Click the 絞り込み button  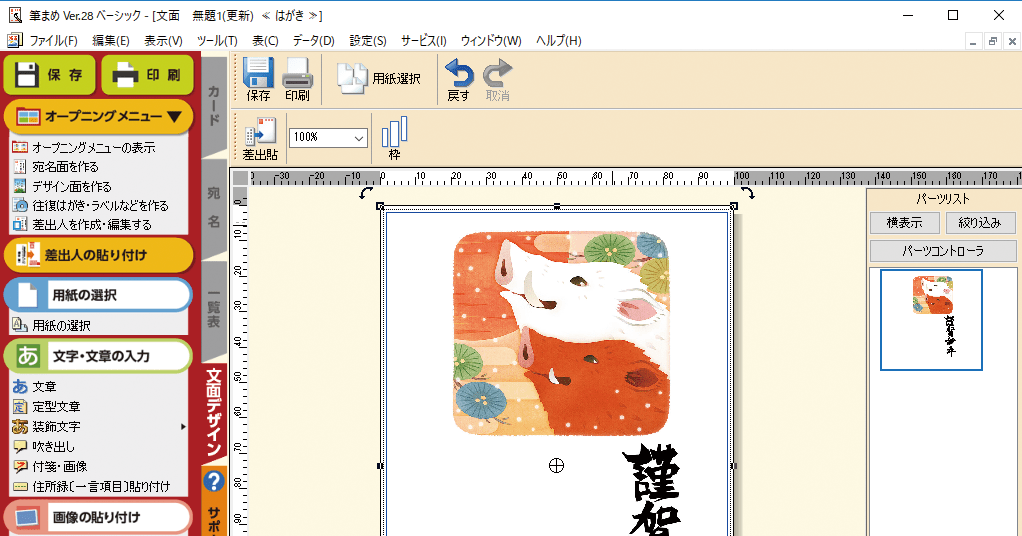[x=980, y=222]
